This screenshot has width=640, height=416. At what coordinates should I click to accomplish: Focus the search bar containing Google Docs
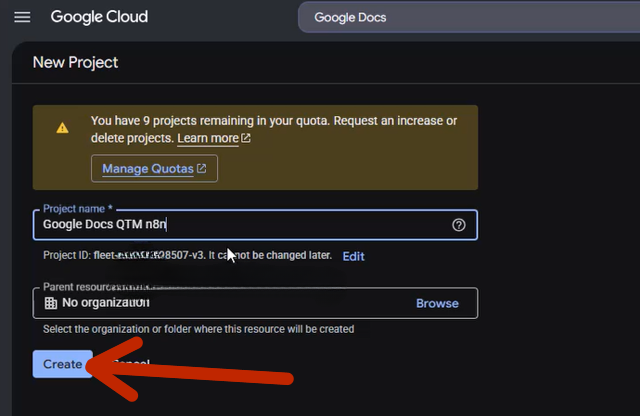[469, 18]
